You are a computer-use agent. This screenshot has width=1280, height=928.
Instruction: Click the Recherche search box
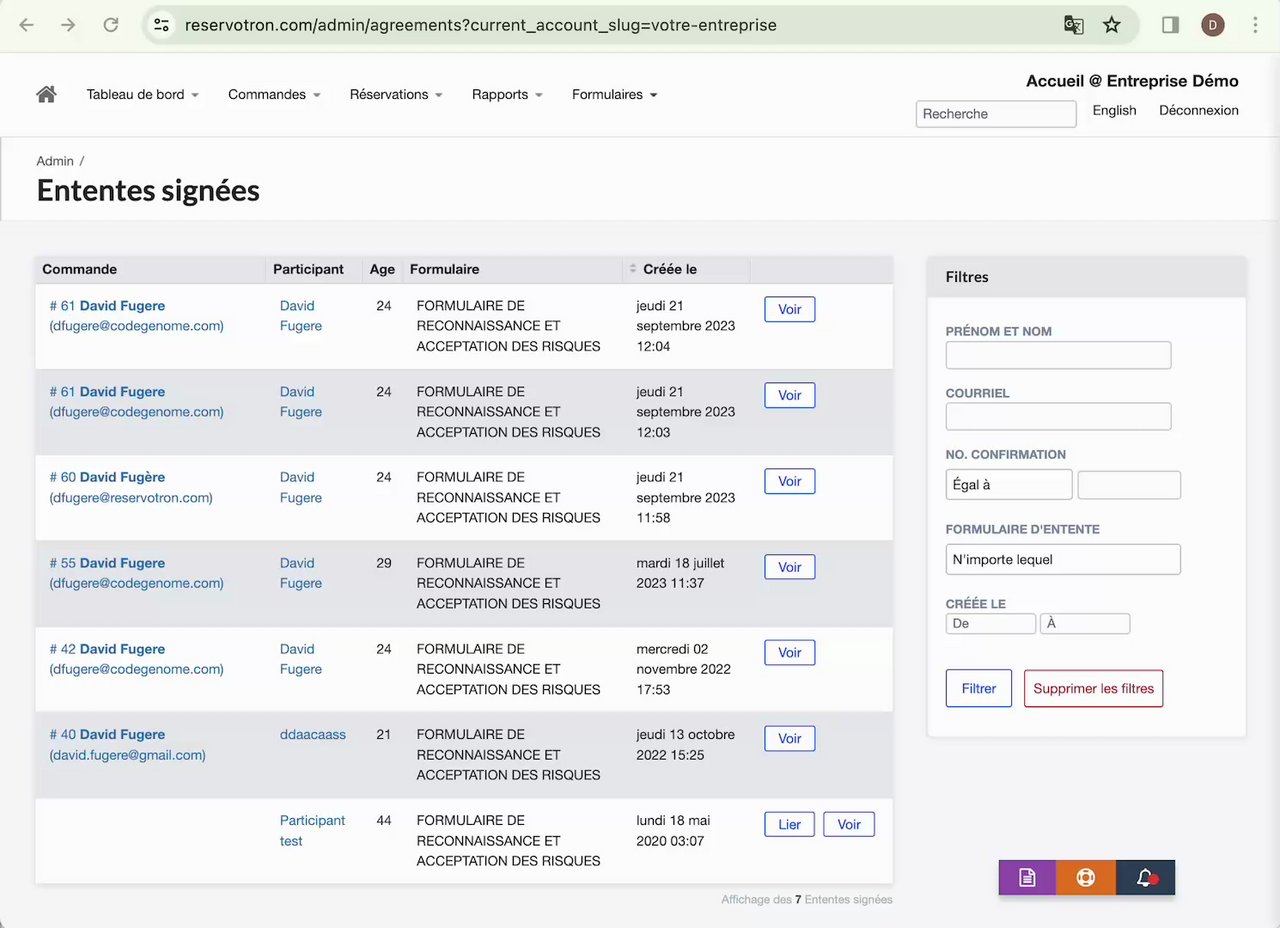coord(995,114)
